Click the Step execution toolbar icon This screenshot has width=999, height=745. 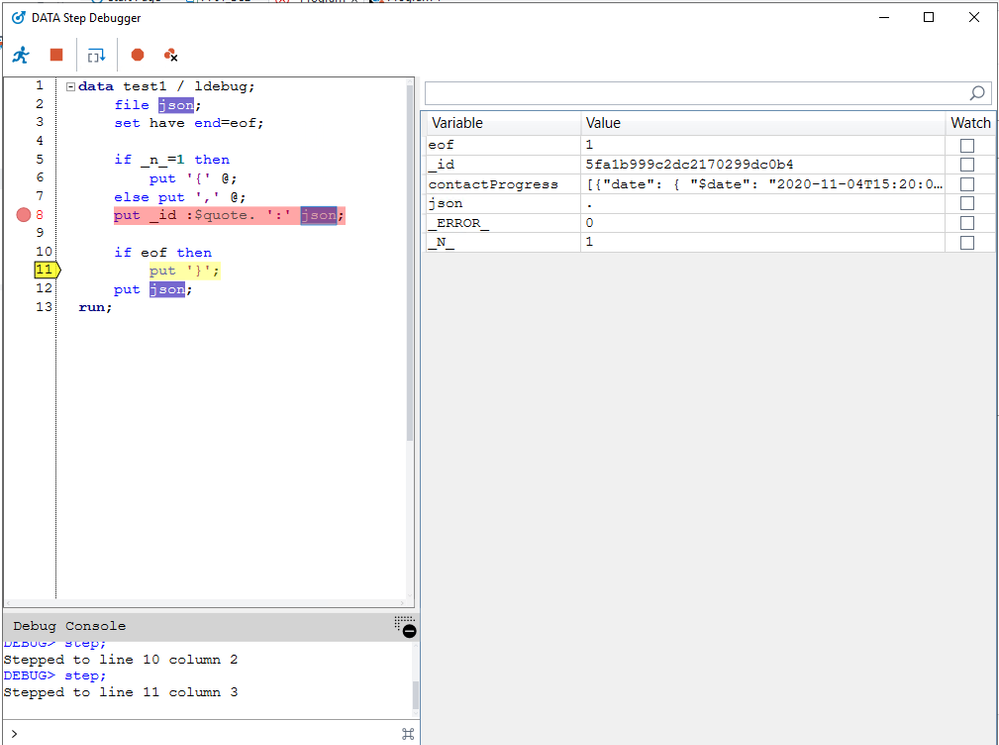(96, 55)
